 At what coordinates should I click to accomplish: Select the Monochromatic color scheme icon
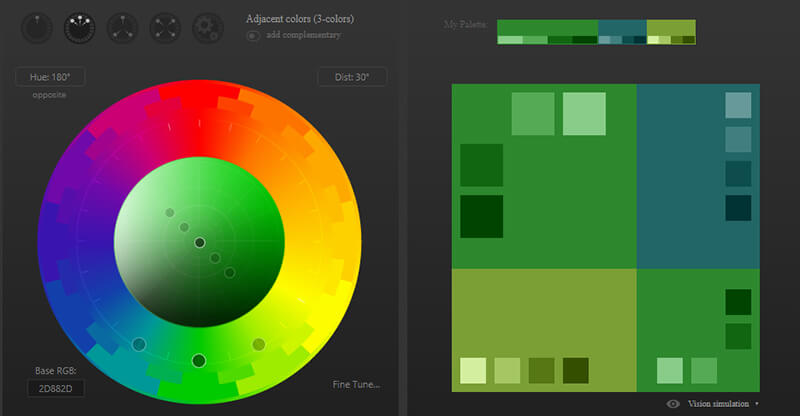pyautogui.click(x=36, y=27)
